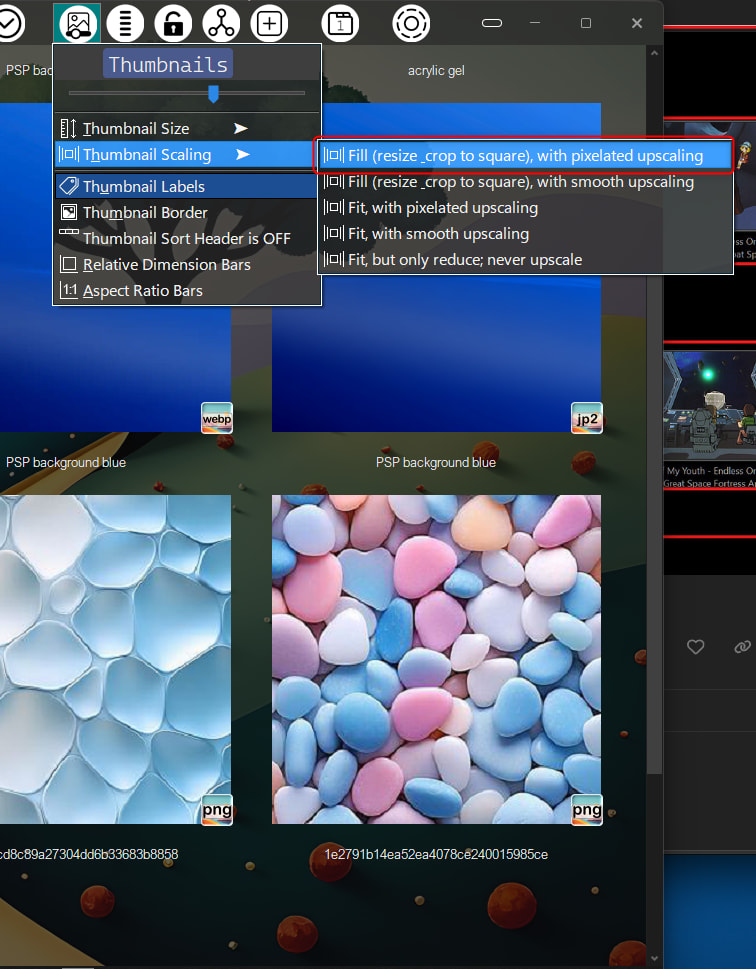Click the Thumbnails menu toolbar icon
The image size is (756, 969).
coord(77,22)
